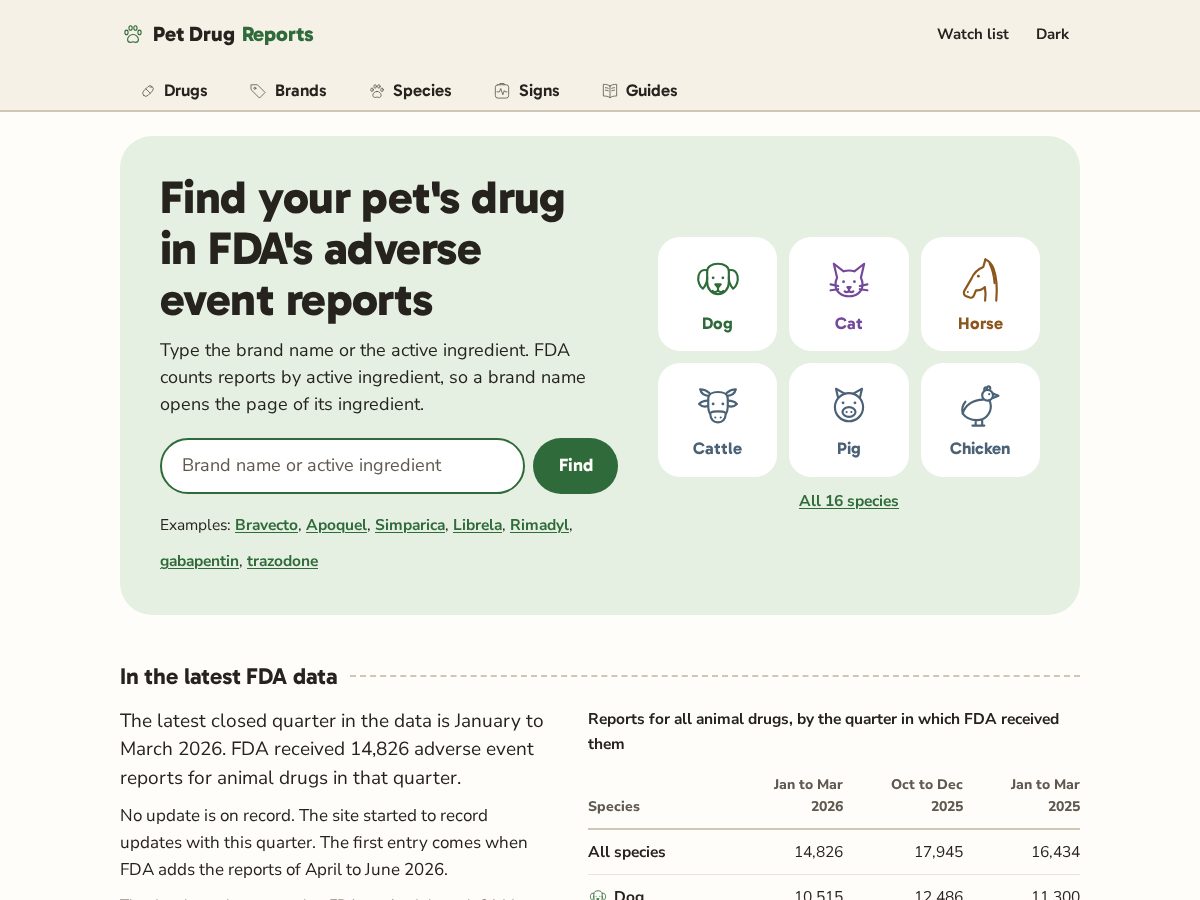Click the paw logo icon beside Pet Drug Reports

tap(133, 34)
